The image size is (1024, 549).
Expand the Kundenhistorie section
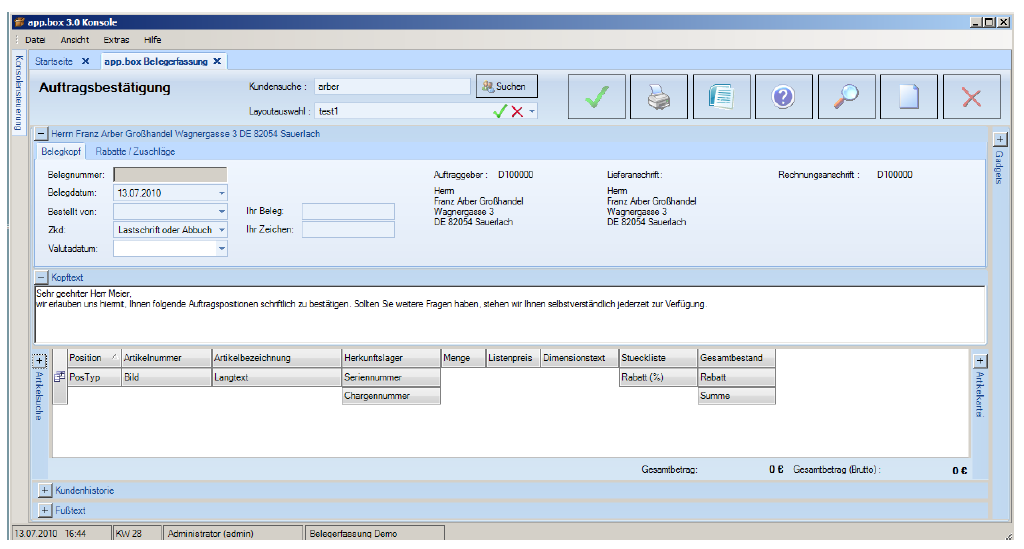pyautogui.click(x=45, y=491)
